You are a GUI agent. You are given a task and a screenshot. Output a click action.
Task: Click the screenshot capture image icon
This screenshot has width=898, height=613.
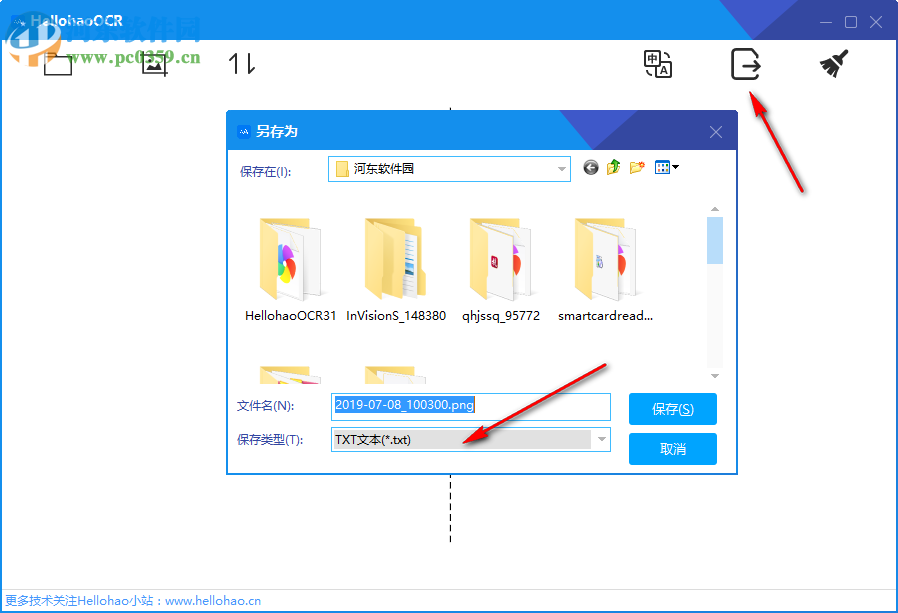pos(154,64)
